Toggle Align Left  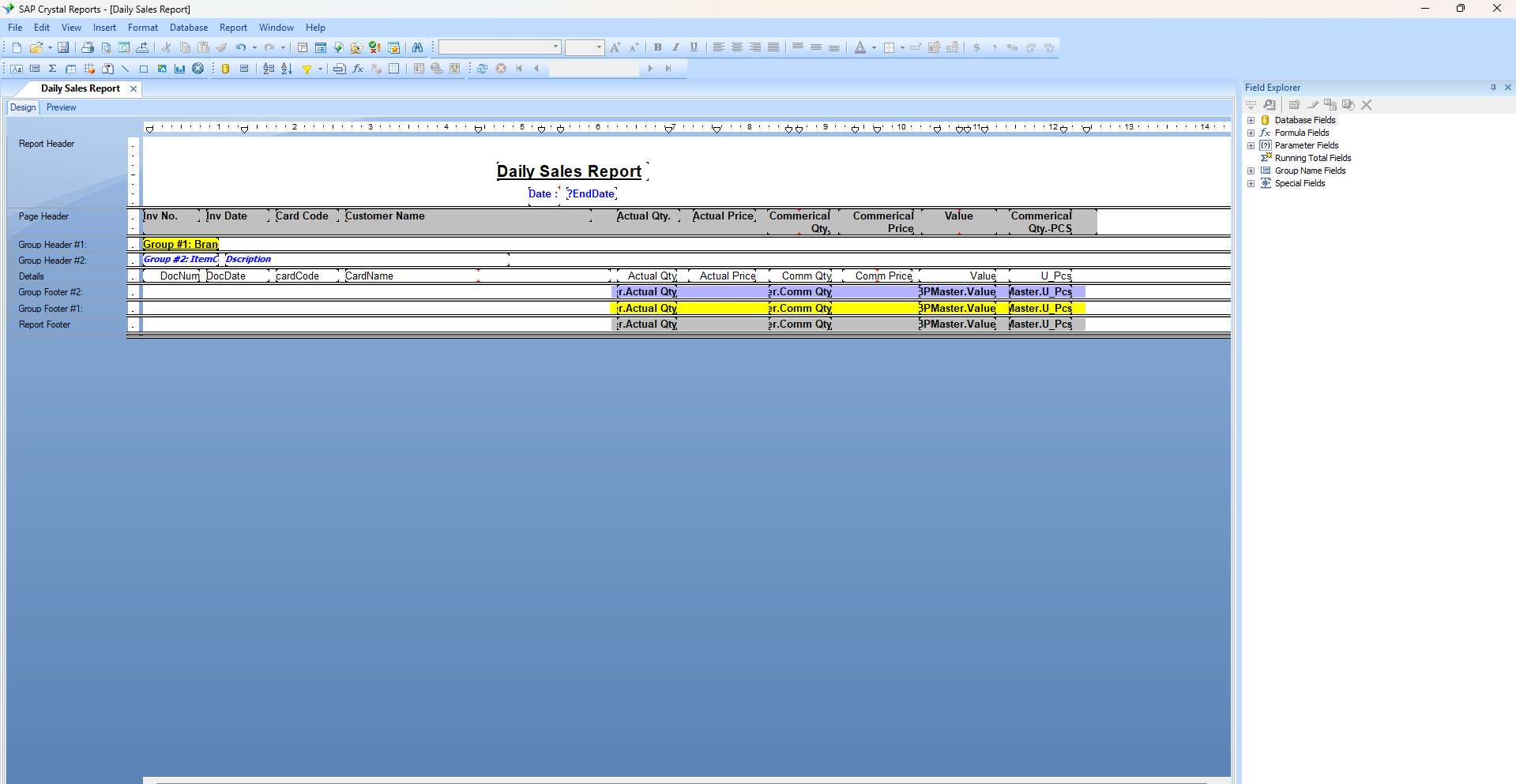pos(718,47)
